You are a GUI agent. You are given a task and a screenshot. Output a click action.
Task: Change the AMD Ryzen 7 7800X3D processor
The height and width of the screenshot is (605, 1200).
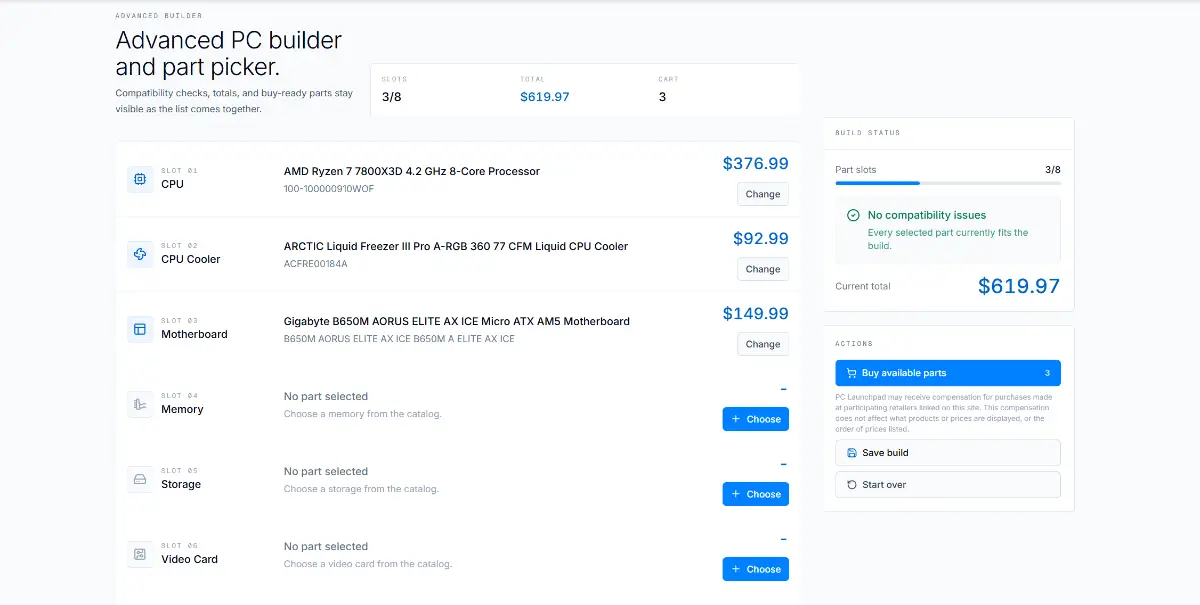point(763,194)
